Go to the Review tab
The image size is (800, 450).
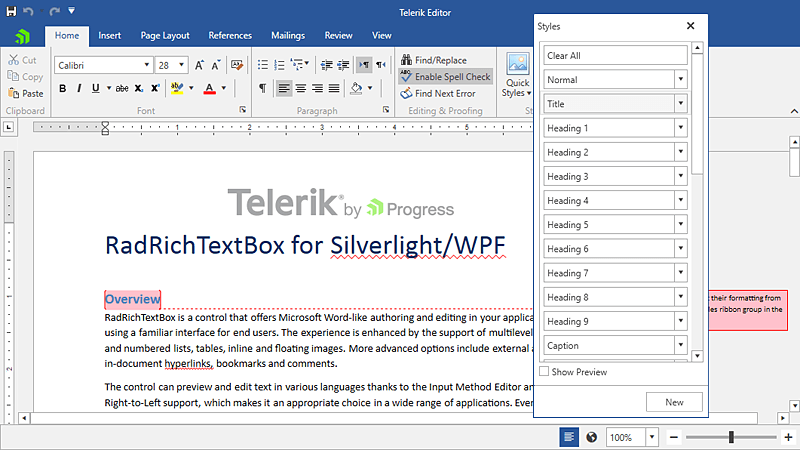(x=338, y=36)
